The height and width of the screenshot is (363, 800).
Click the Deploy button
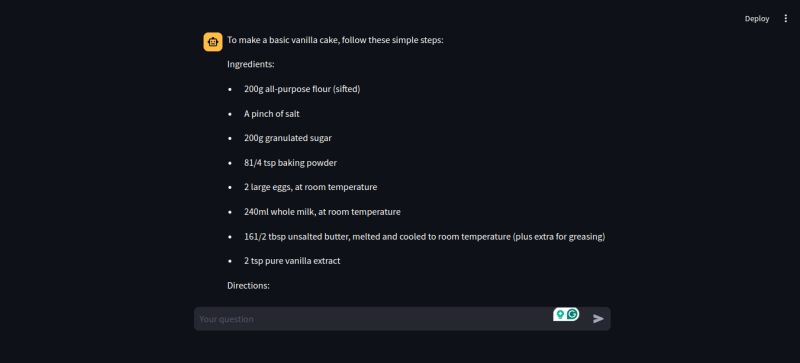click(x=757, y=18)
